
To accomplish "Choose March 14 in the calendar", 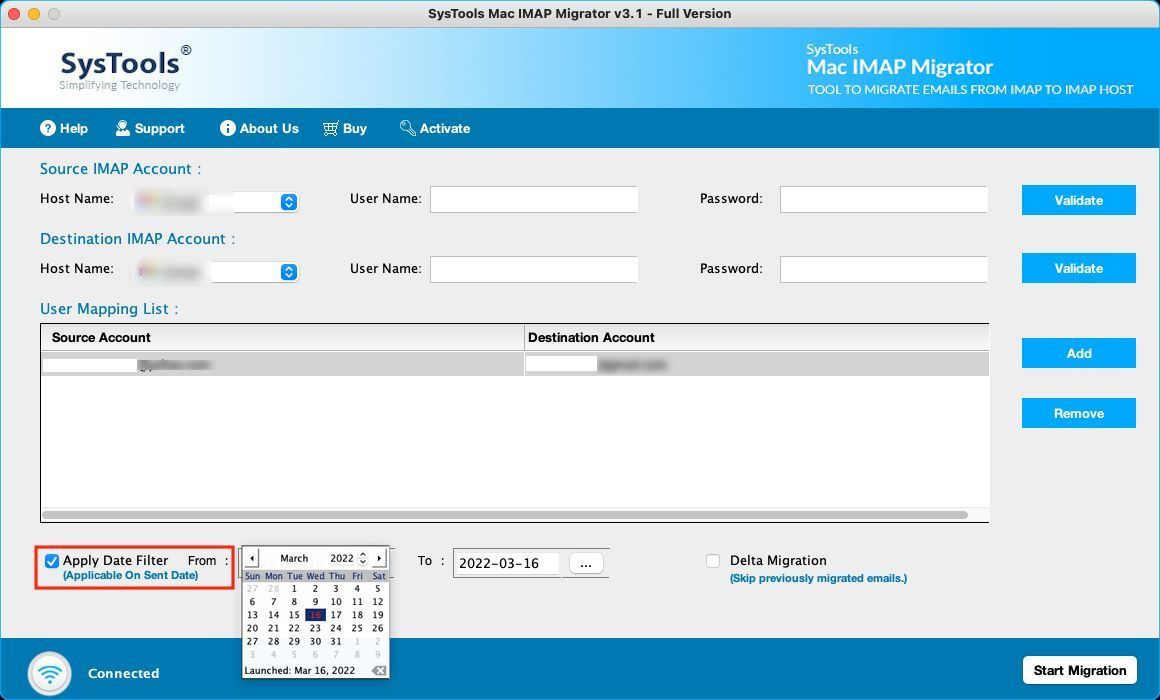I will (274, 615).
